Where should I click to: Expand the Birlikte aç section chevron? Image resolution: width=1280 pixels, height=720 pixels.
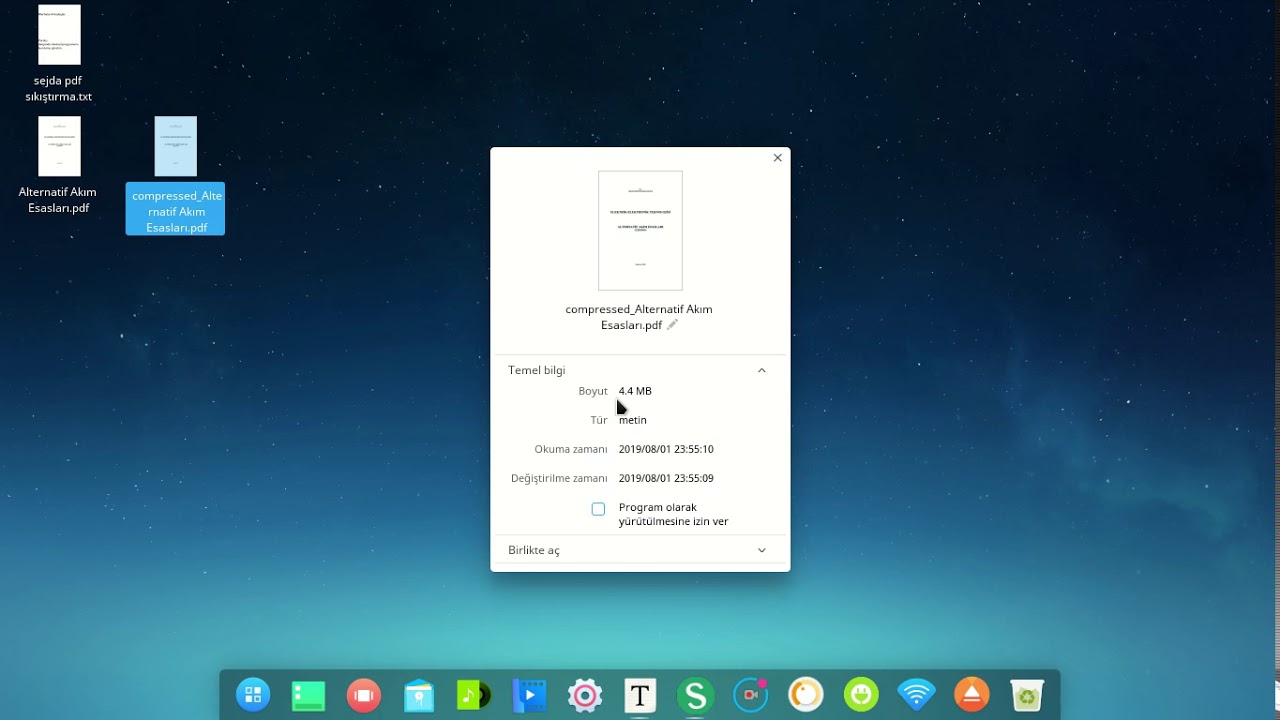(x=762, y=550)
